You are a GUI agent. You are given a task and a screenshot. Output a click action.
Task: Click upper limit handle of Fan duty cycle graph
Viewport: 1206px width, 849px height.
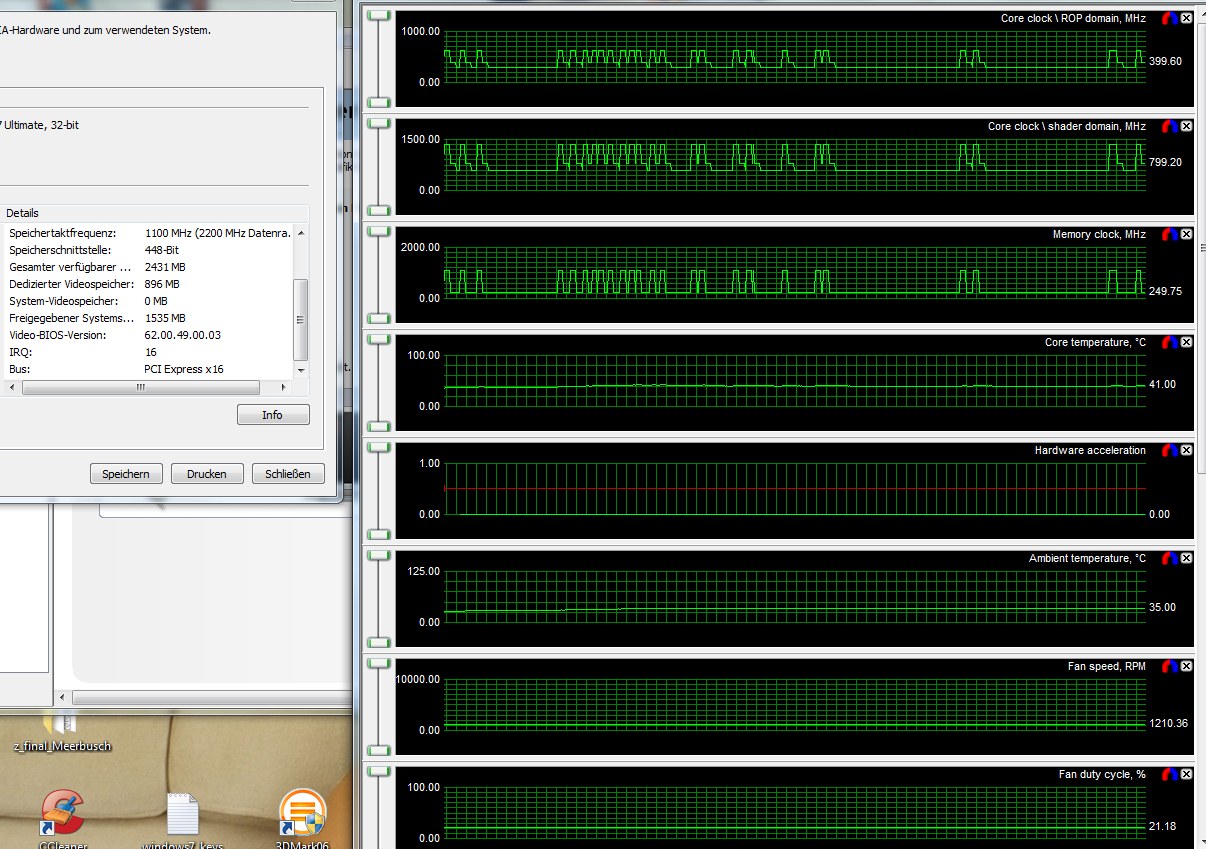pyautogui.click(x=378, y=771)
